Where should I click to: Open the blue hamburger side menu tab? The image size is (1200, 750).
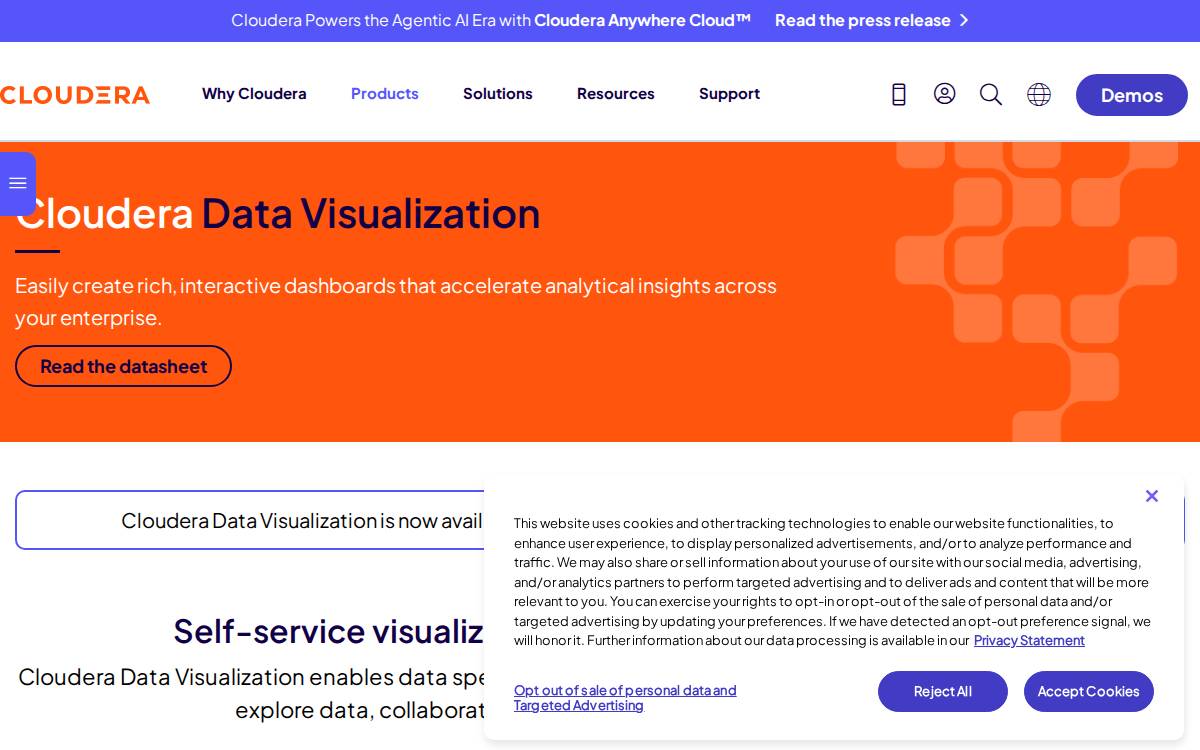[18, 183]
